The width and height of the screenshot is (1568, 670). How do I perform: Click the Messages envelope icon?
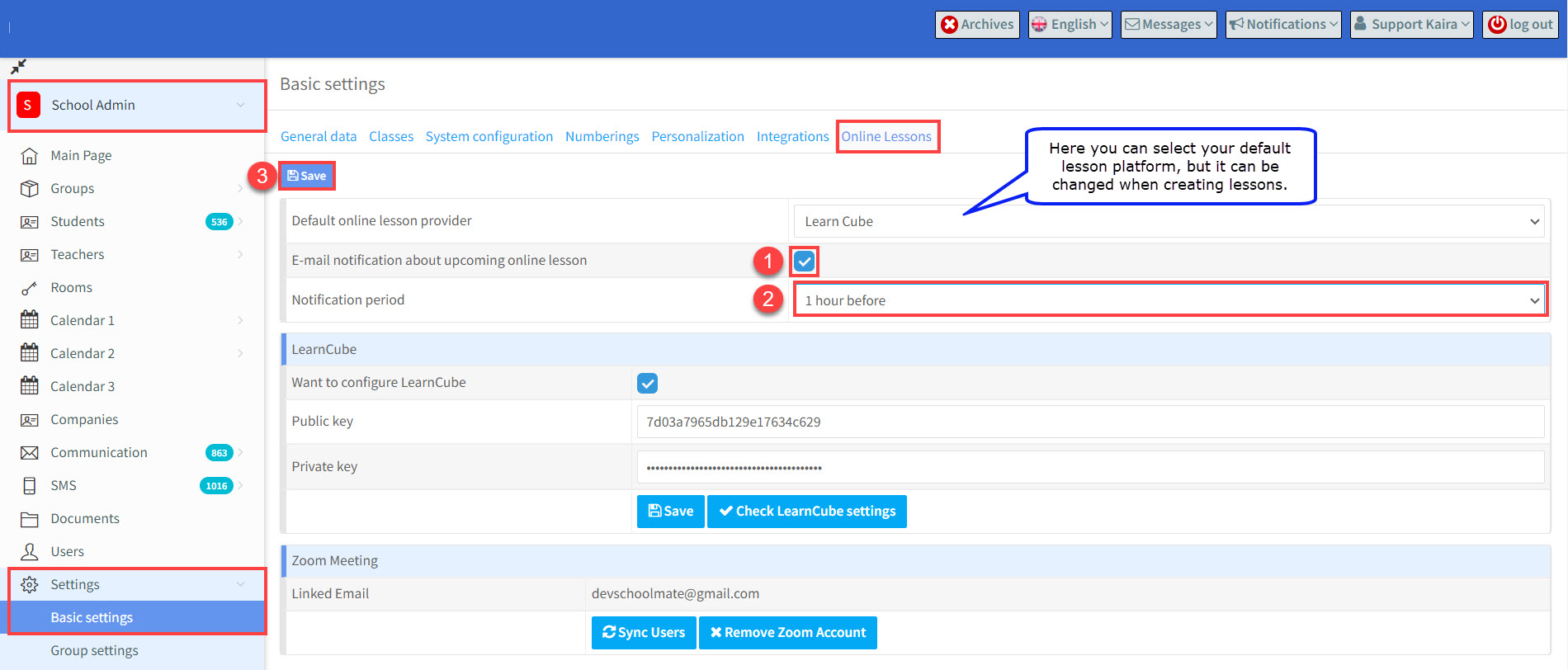pos(1132,24)
